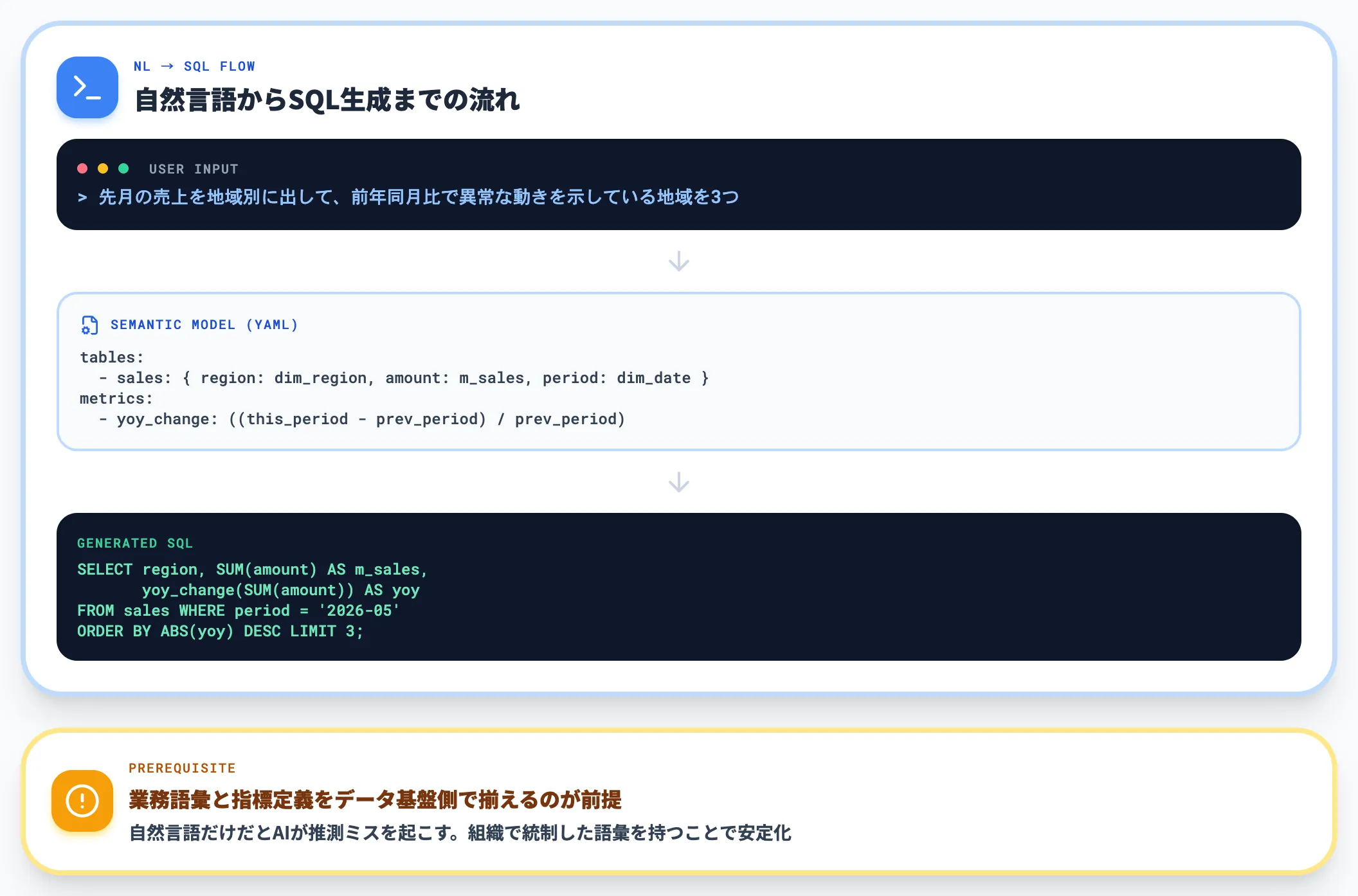Image resolution: width=1358 pixels, height=896 pixels.
Task: Click the yoy_change formula line
Action: (x=362, y=419)
